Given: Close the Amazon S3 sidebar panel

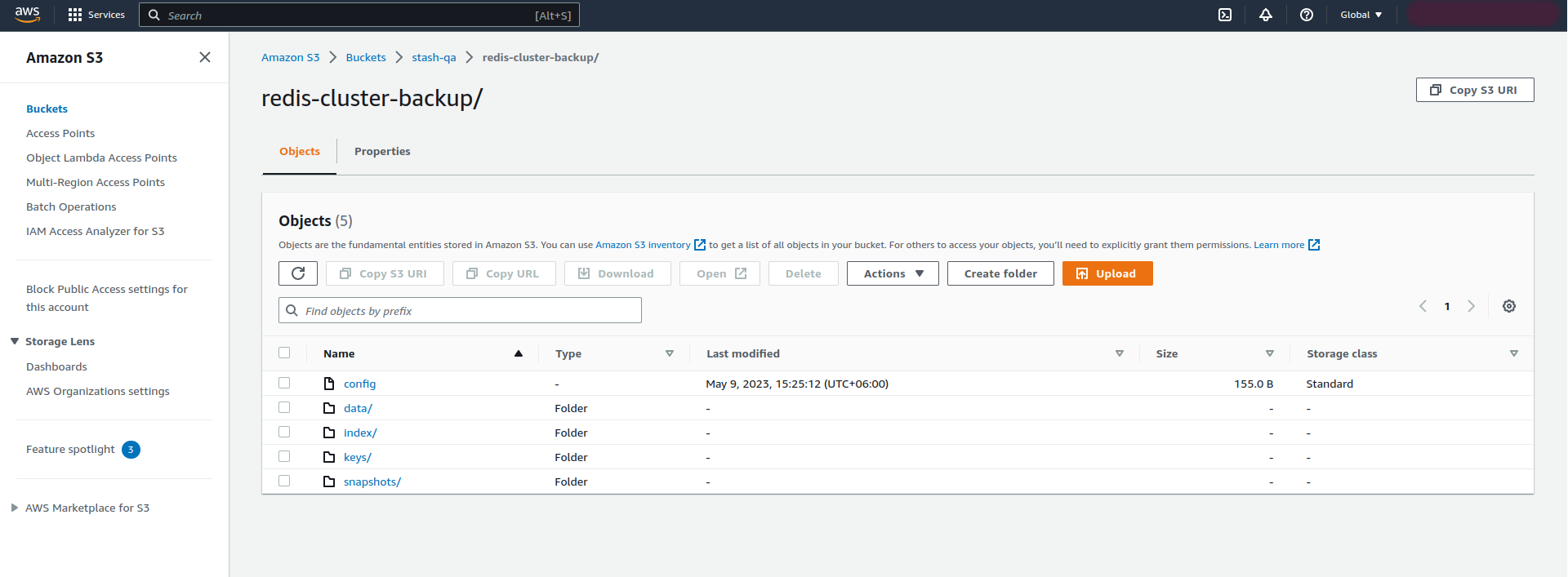Looking at the screenshot, I should point(205,57).
